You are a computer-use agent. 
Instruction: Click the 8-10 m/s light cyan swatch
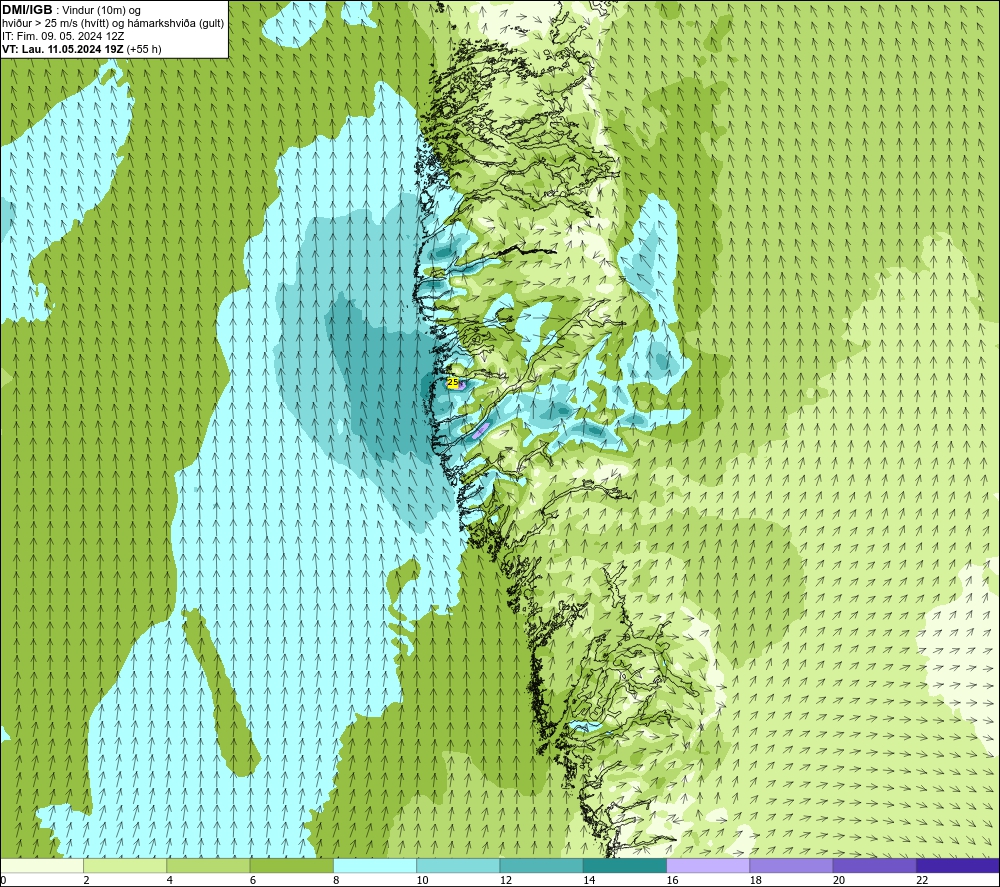tap(375, 865)
